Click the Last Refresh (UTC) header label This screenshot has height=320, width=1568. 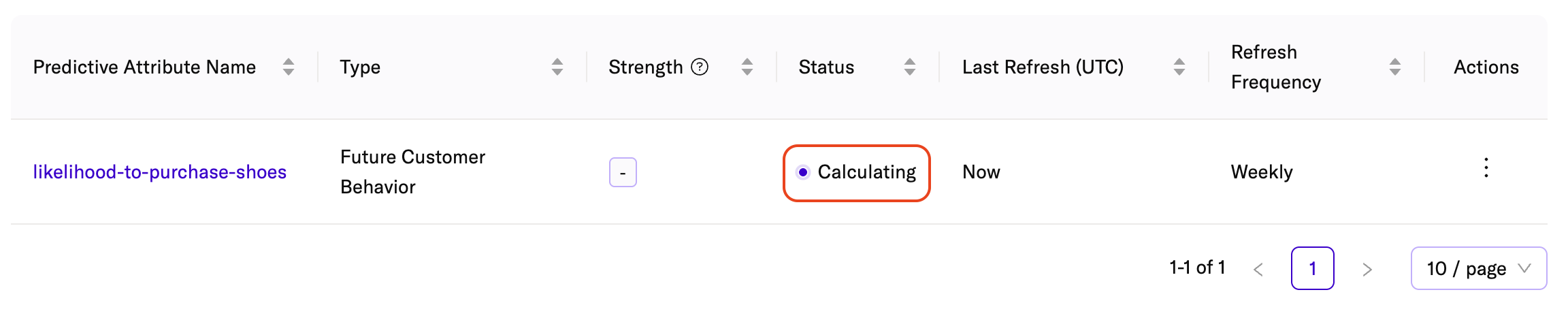1043,67
